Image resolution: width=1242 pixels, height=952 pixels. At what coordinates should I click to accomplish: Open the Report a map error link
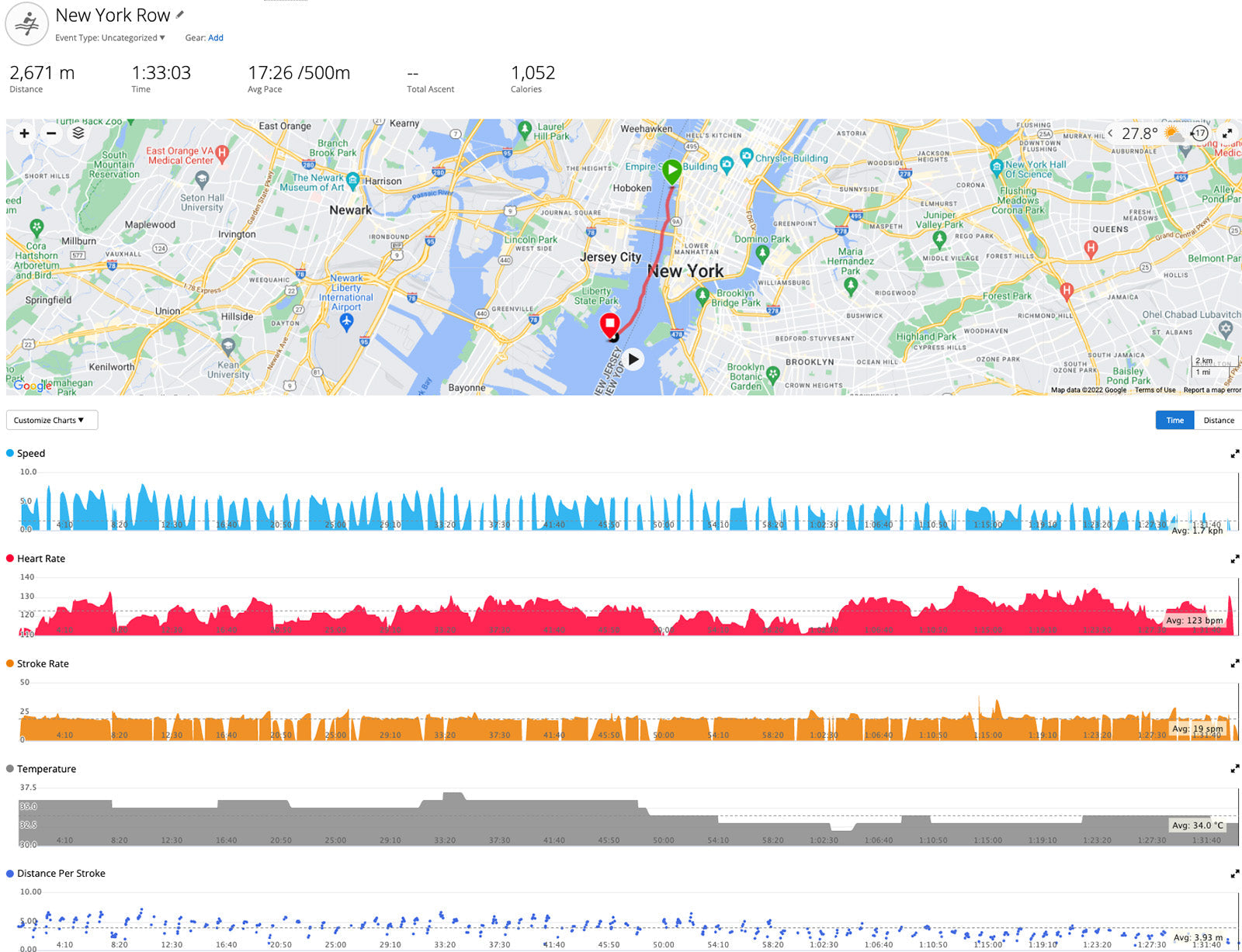click(1211, 390)
